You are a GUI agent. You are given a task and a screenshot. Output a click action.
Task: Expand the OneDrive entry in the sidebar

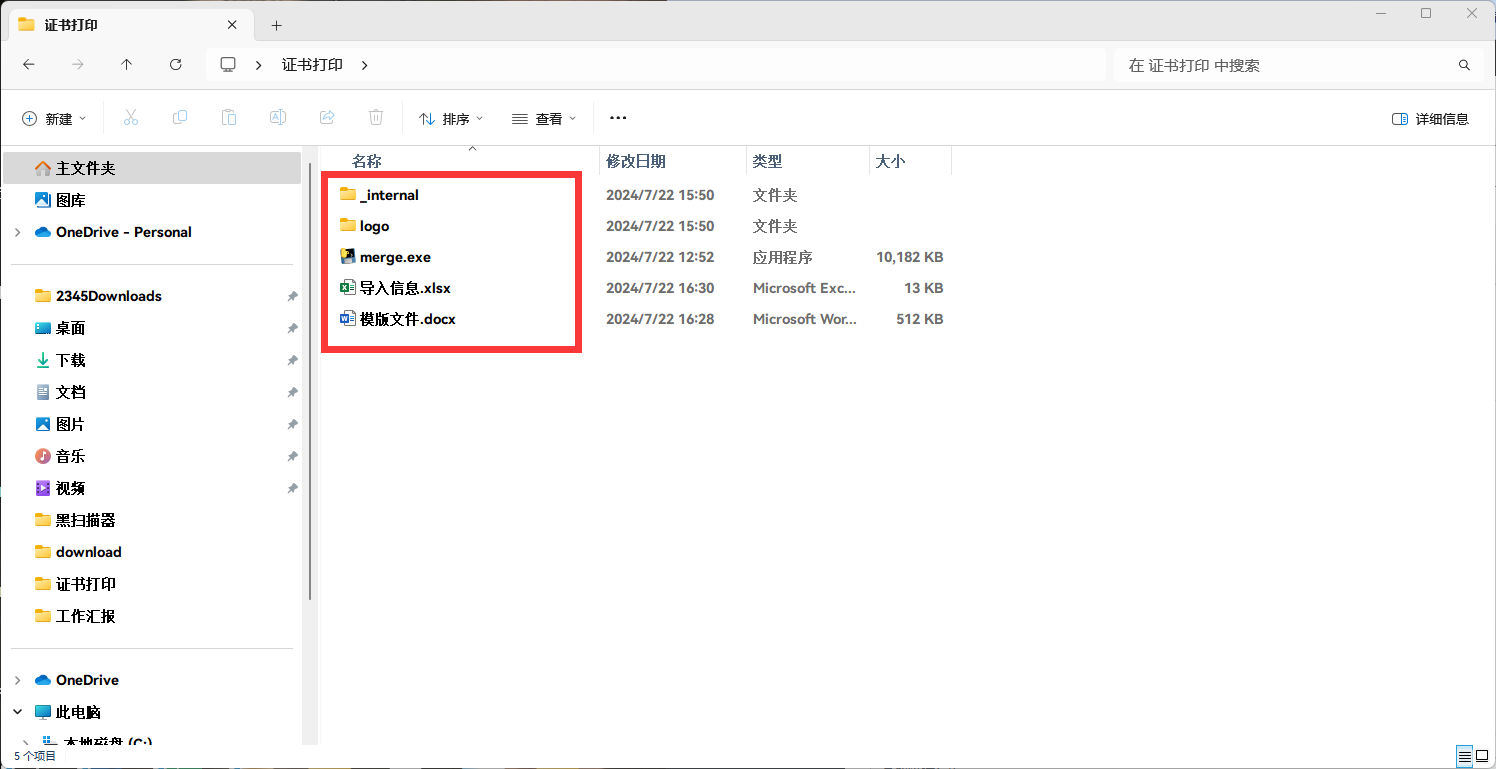click(16, 679)
